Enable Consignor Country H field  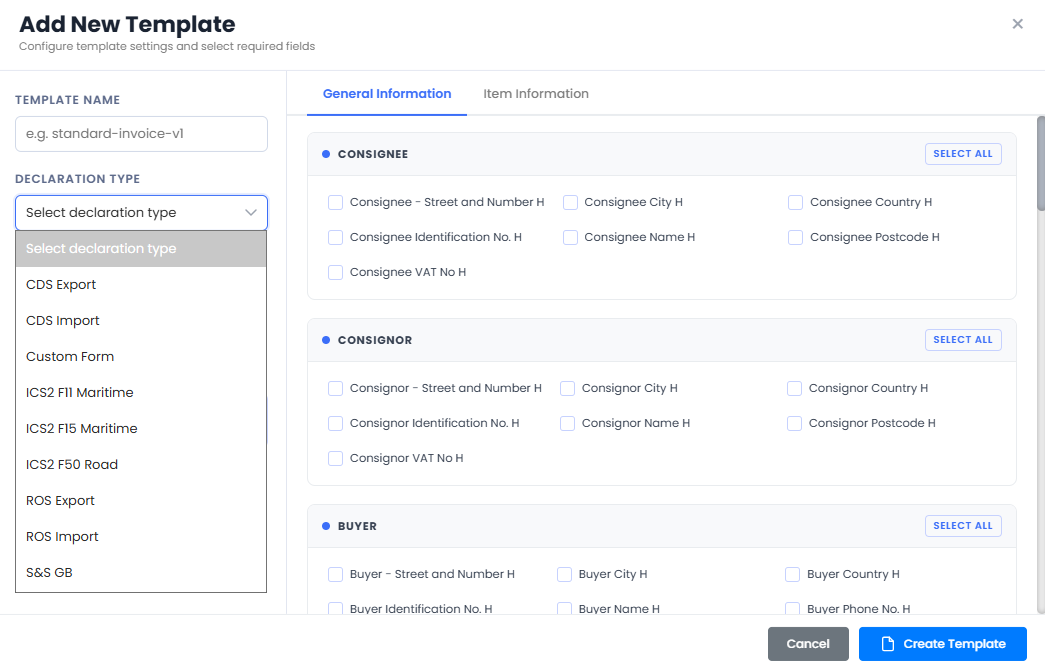794,388
